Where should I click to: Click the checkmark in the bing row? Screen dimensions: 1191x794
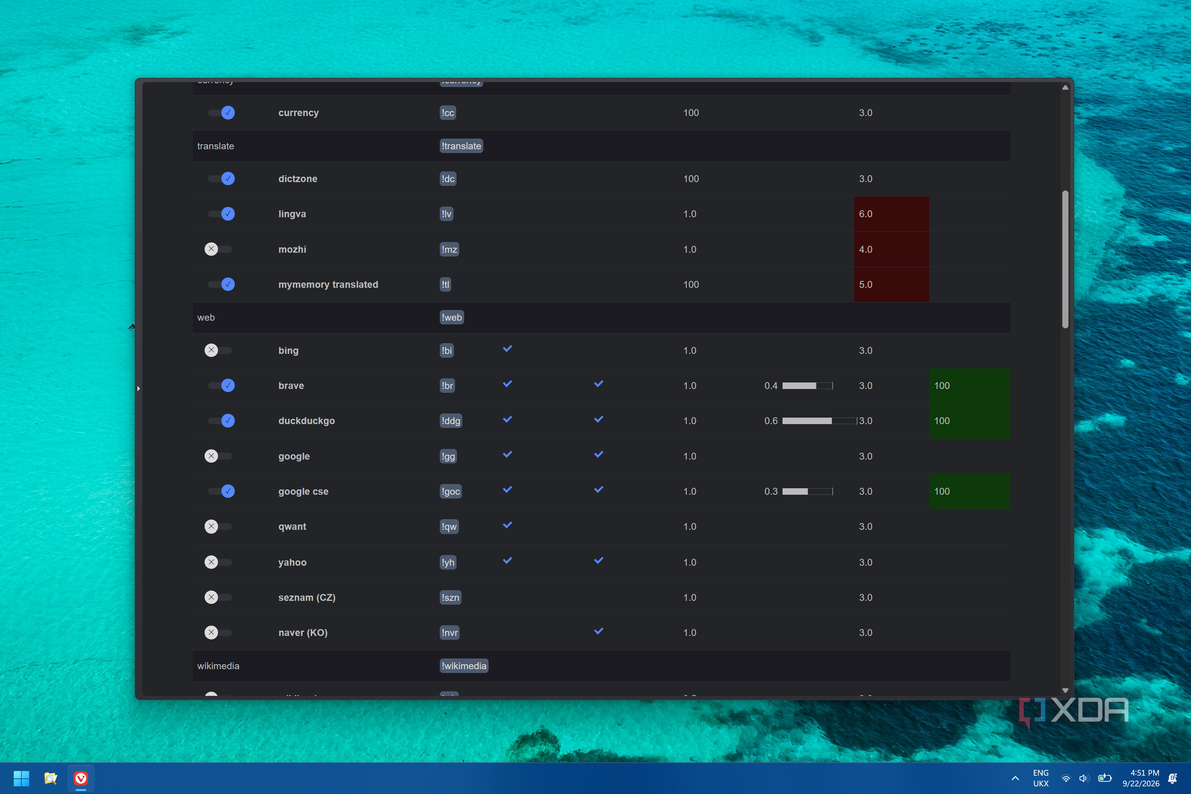507,349
